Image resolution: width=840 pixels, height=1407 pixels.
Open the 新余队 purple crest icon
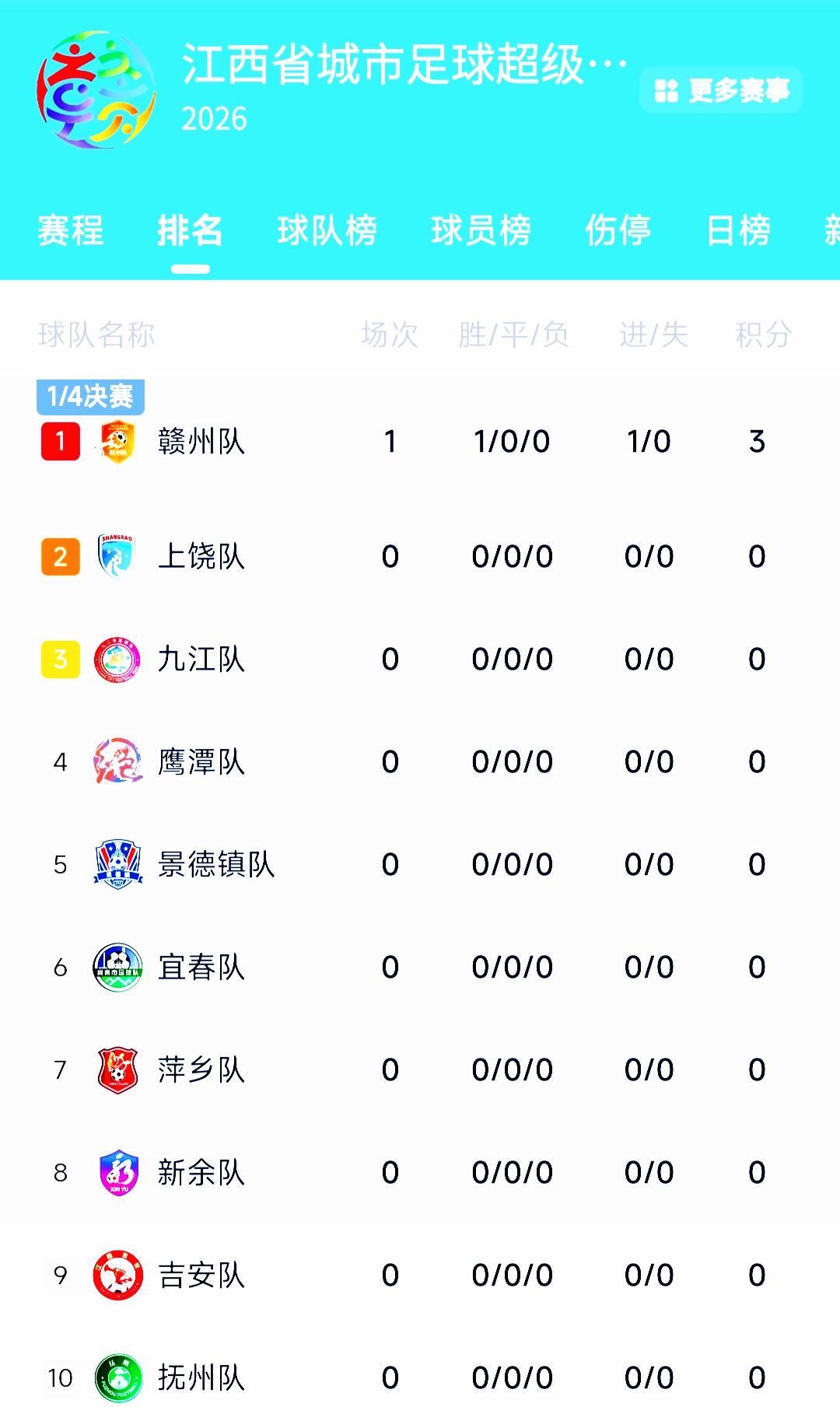[118, 1172]
